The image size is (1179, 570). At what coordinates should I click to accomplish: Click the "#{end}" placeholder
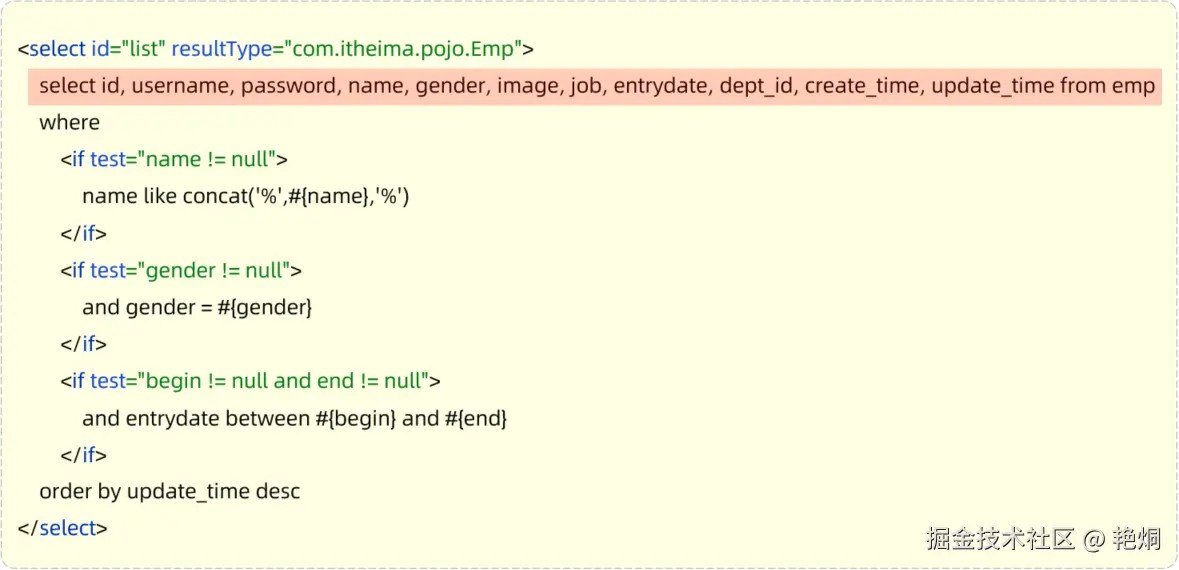pos(476,419)
